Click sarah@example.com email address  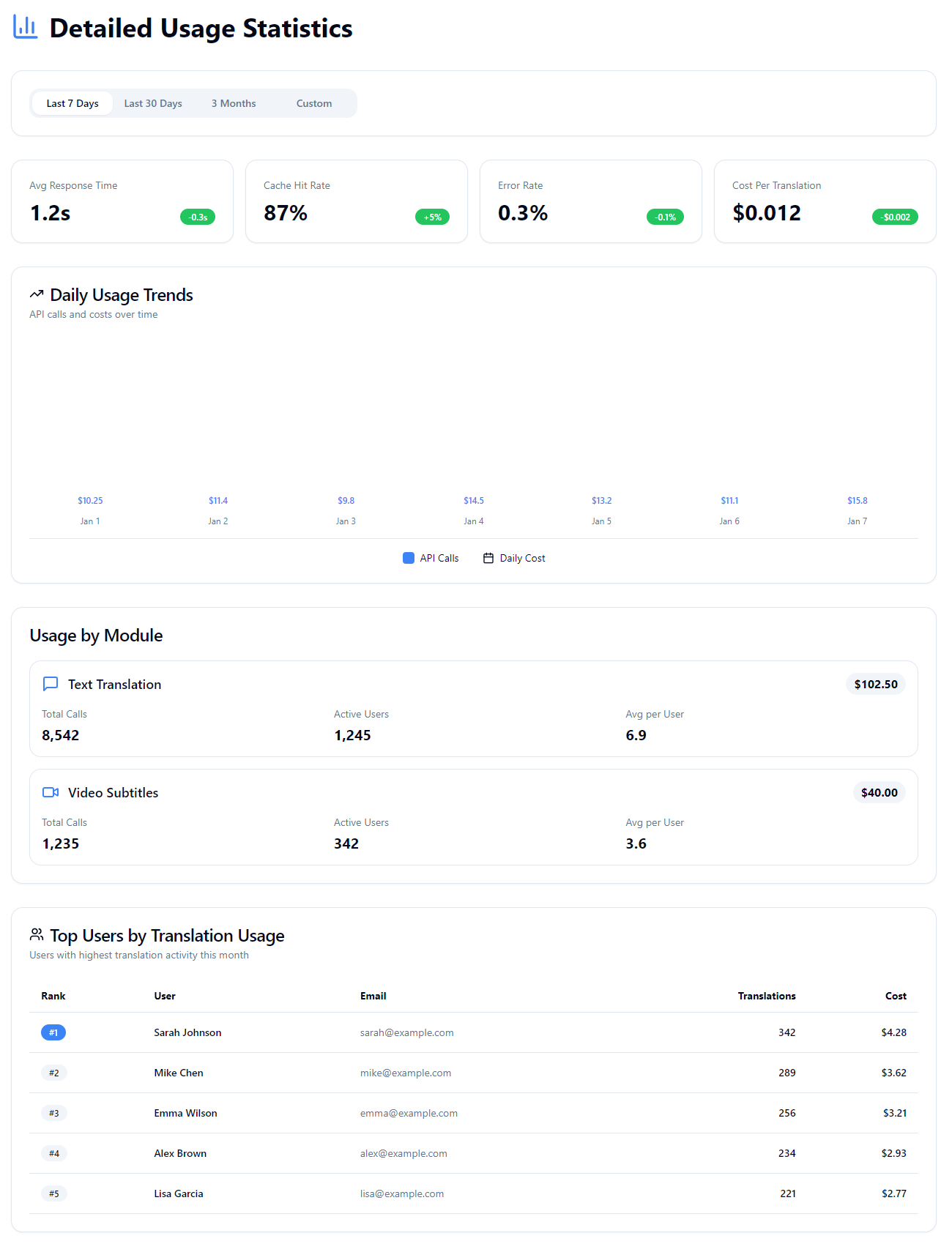[406, 1032]
